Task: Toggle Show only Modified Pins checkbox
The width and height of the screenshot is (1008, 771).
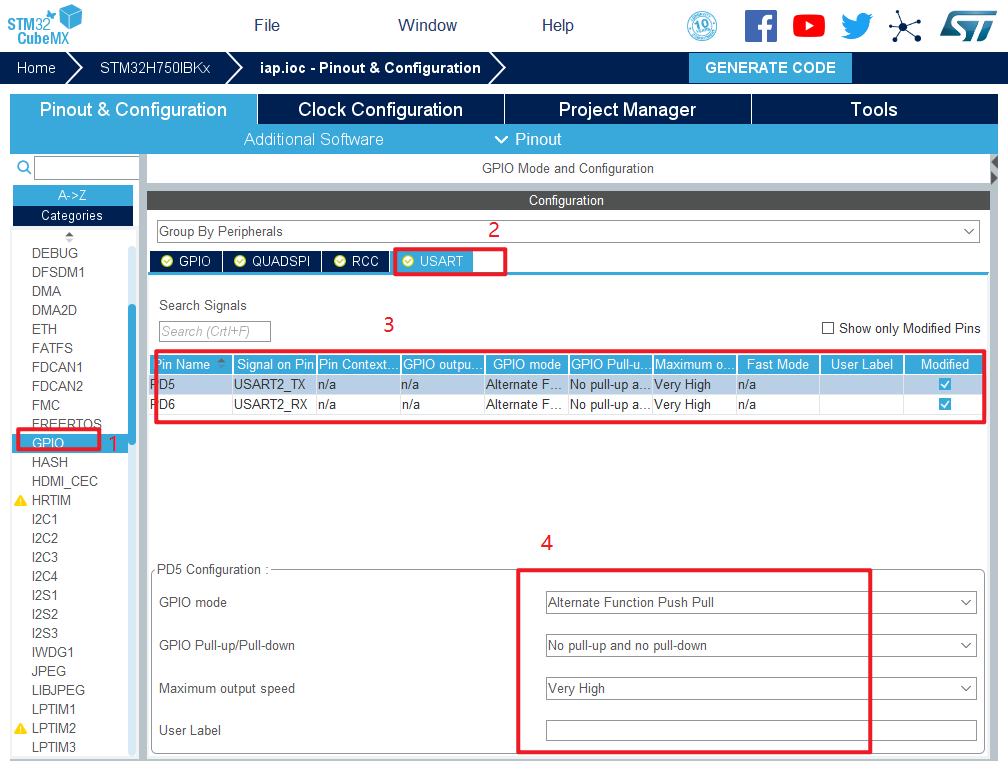Action: 828,328
